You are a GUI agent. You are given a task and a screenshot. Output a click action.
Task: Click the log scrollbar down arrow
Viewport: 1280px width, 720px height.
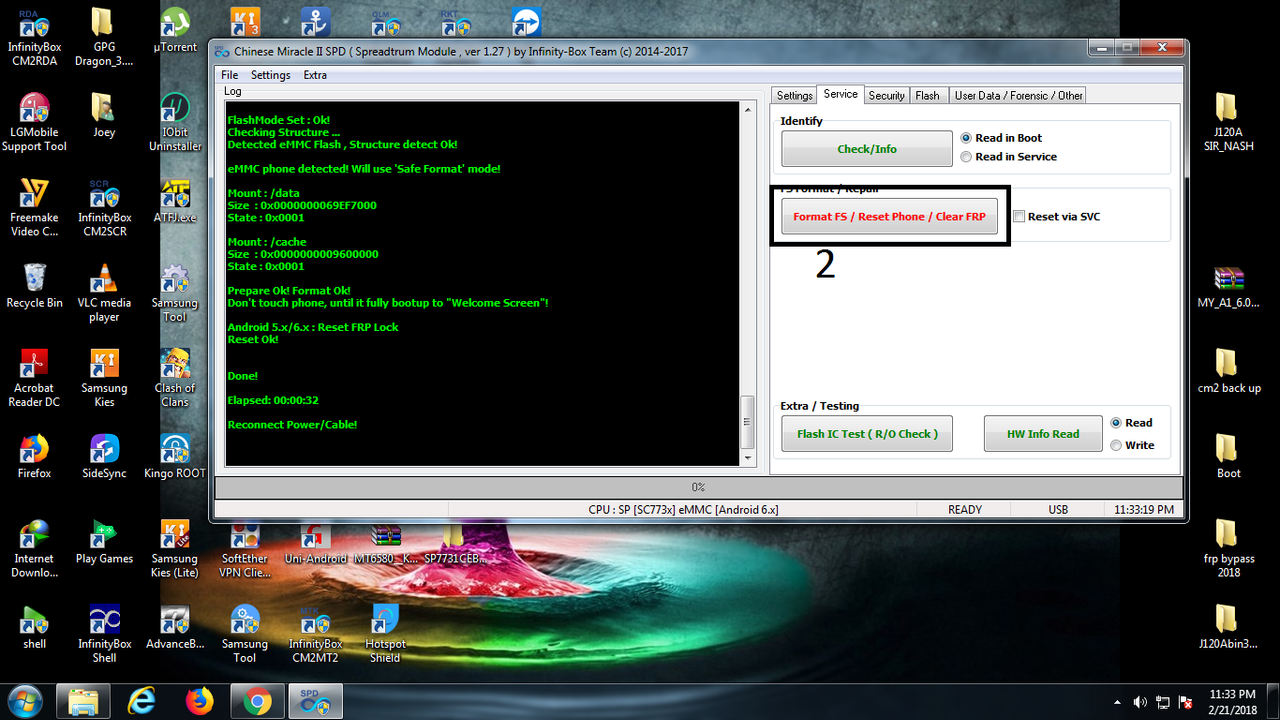(x=747, y=458)
